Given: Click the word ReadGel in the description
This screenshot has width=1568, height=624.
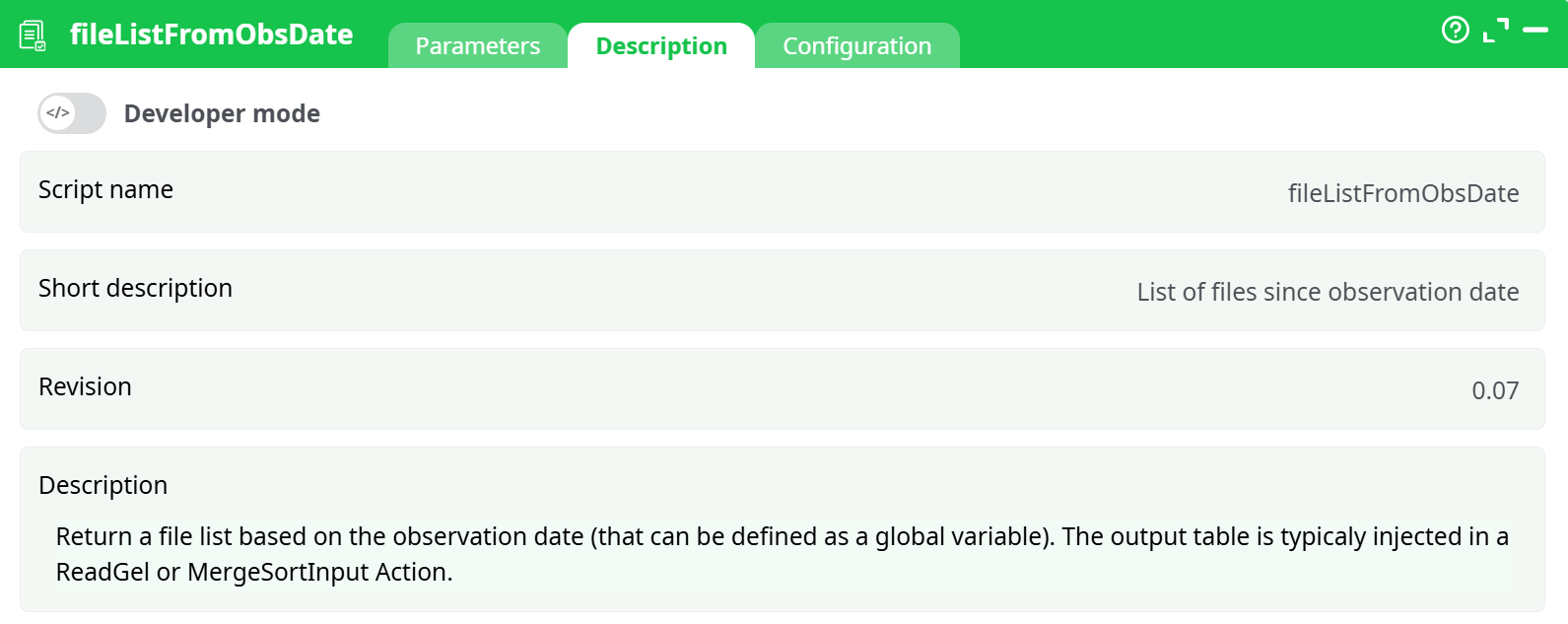Looking at the screenshot, I should tap(102, 572).
